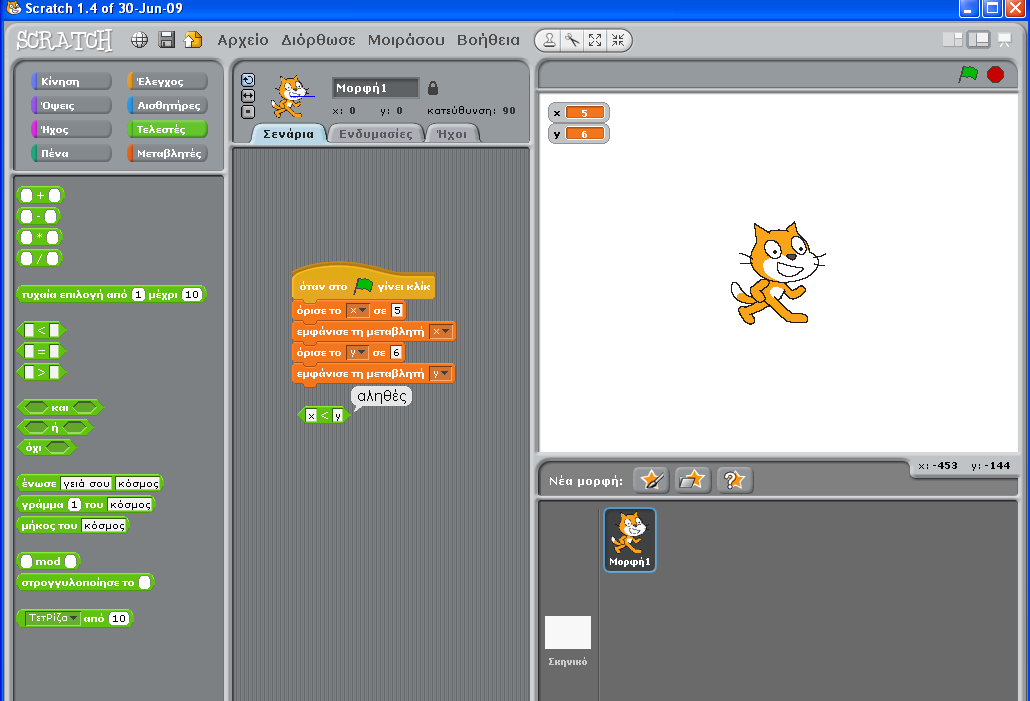Screen dimensions: 1030x701
Task: Select the grow sprite tool
Action: (x=595, y=40)
